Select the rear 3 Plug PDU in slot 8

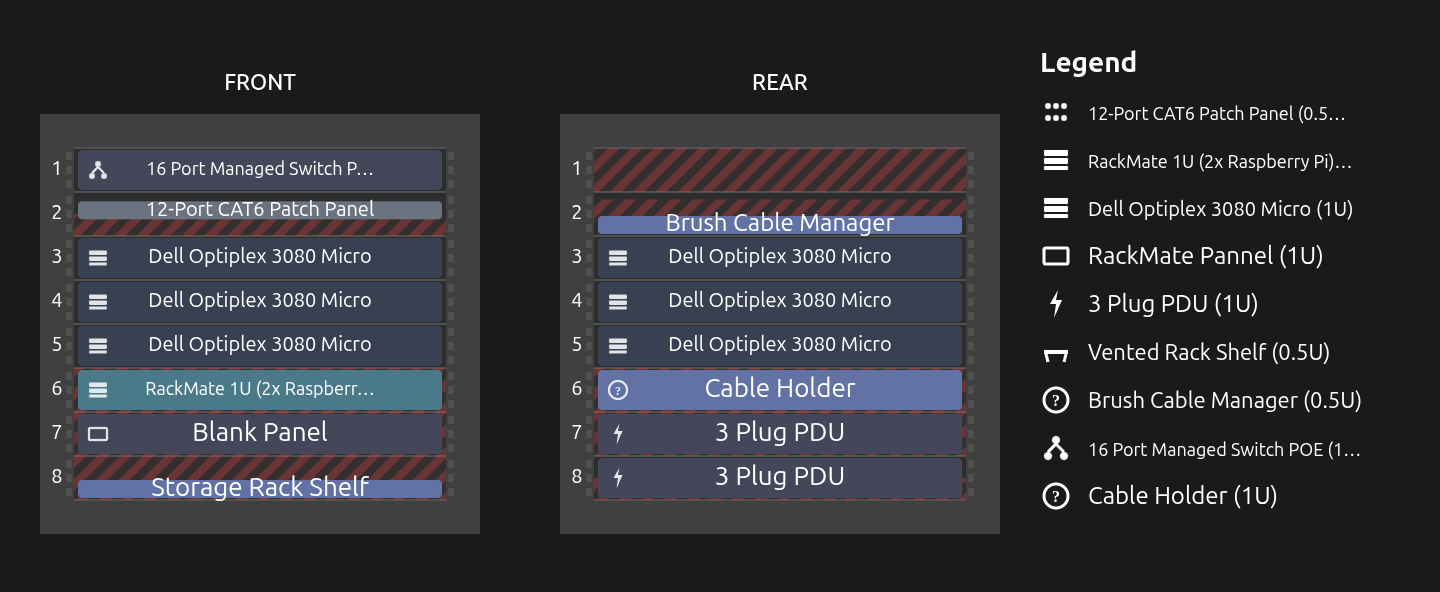[x=780, y=477]
